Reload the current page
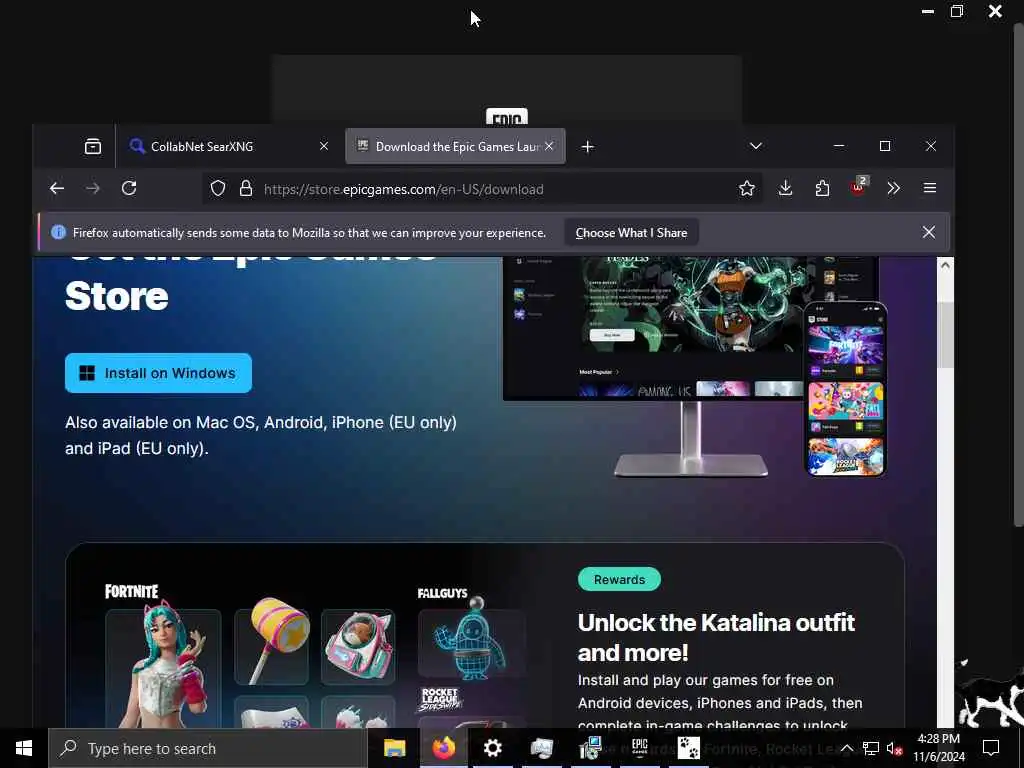Screen dimensions: 1024x768 pyautogui.click(x=129, y=188)
